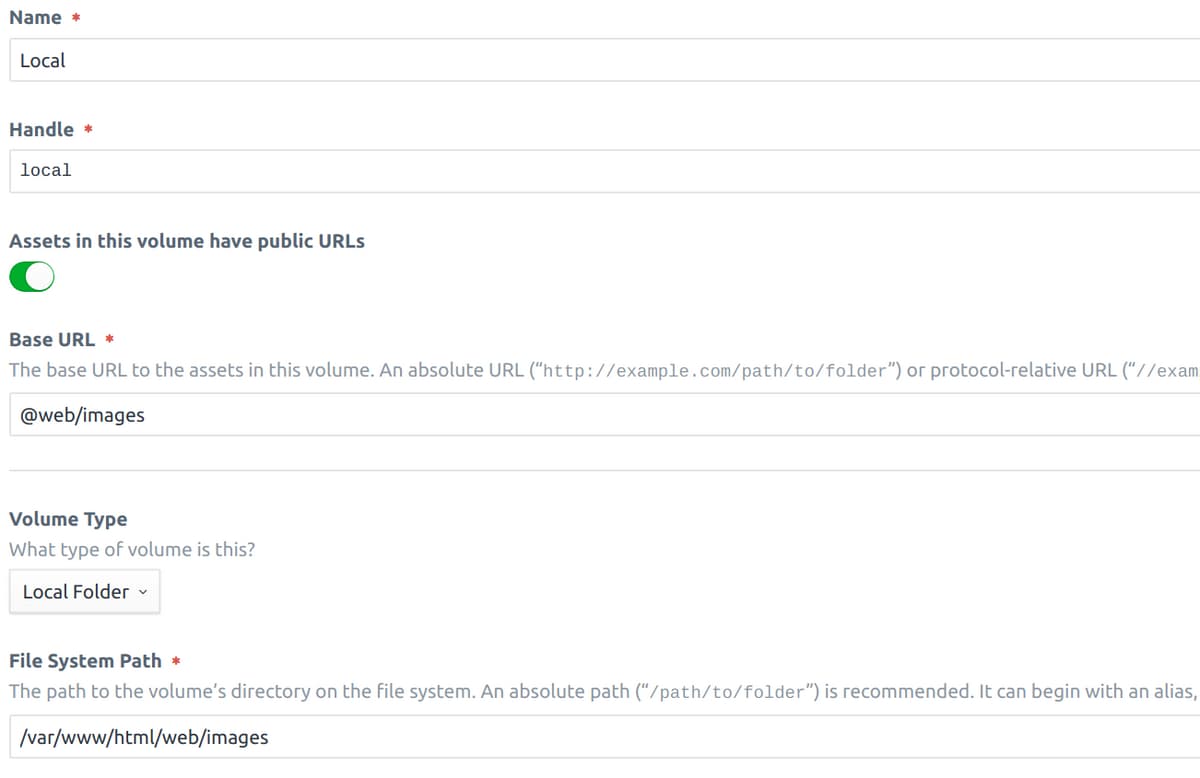Click the red asterisk beside Name
1200x778 pixels.
(75, 18)
